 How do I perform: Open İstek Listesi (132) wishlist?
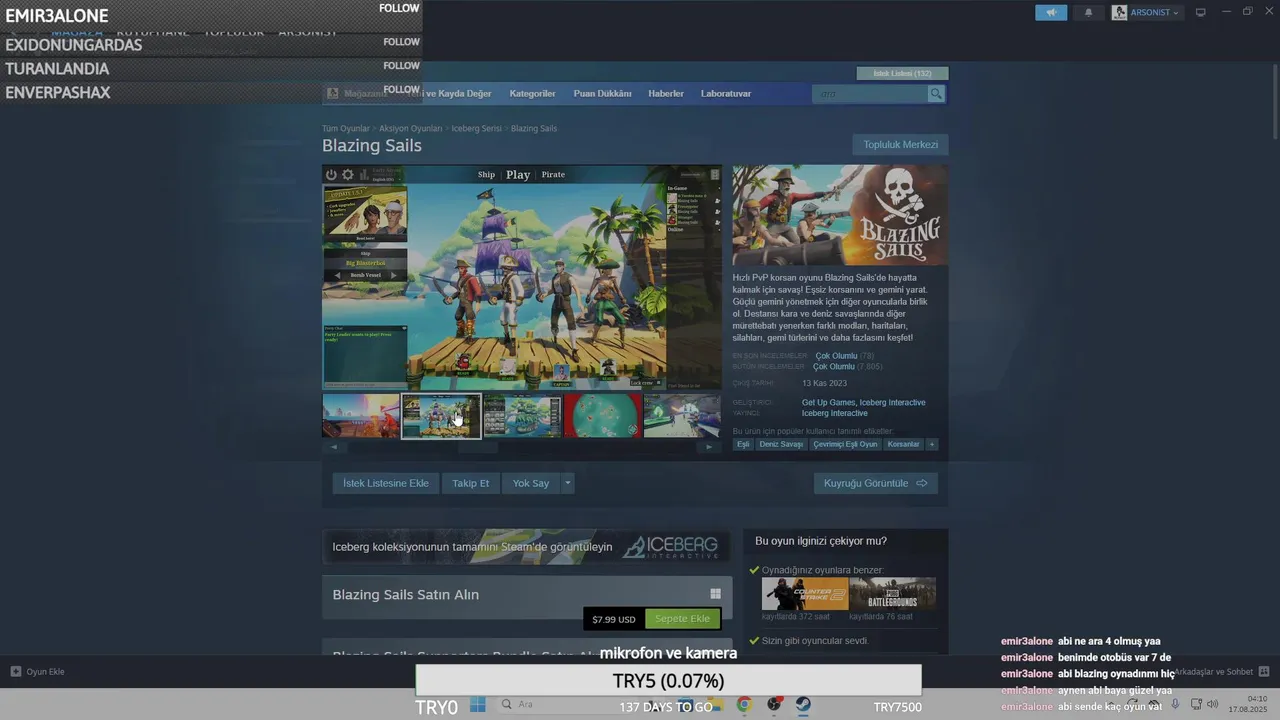point(902,73)
